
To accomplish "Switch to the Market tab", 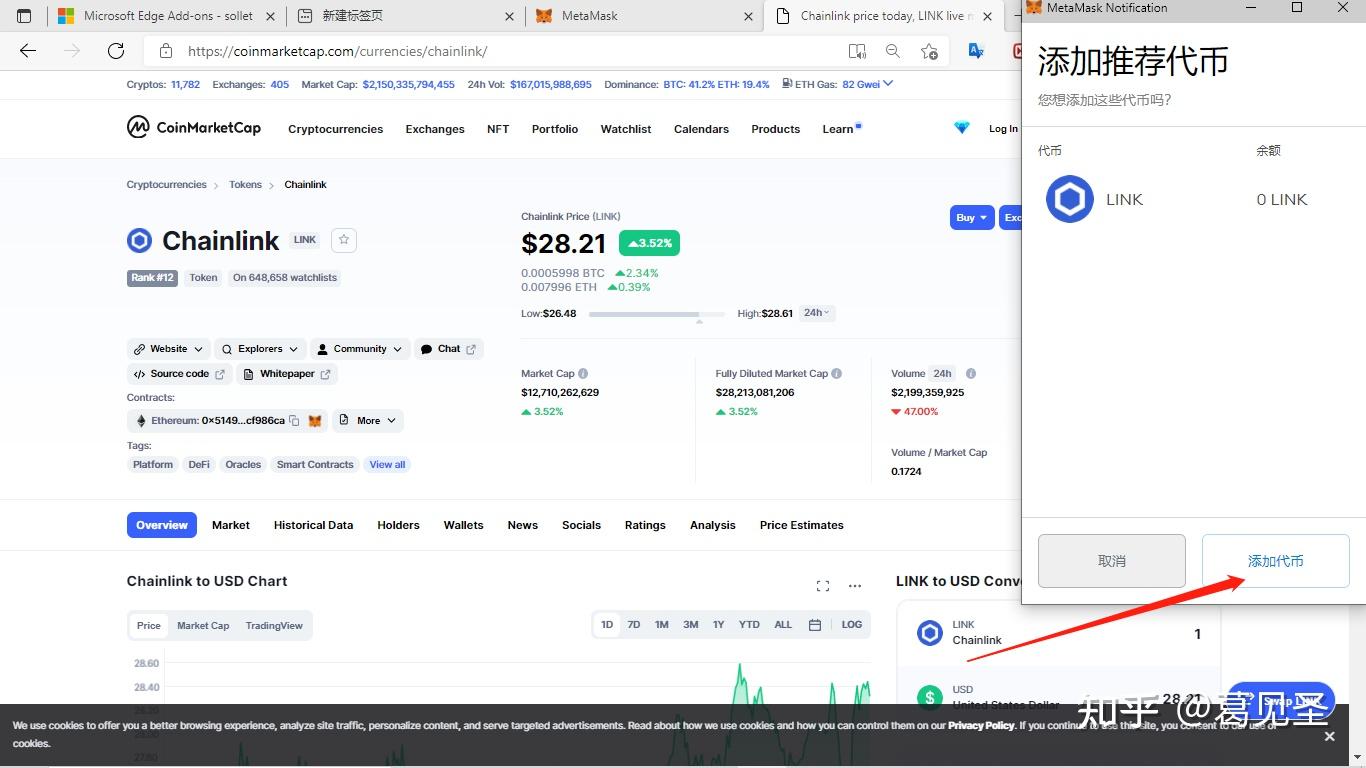I will point(231,525).
